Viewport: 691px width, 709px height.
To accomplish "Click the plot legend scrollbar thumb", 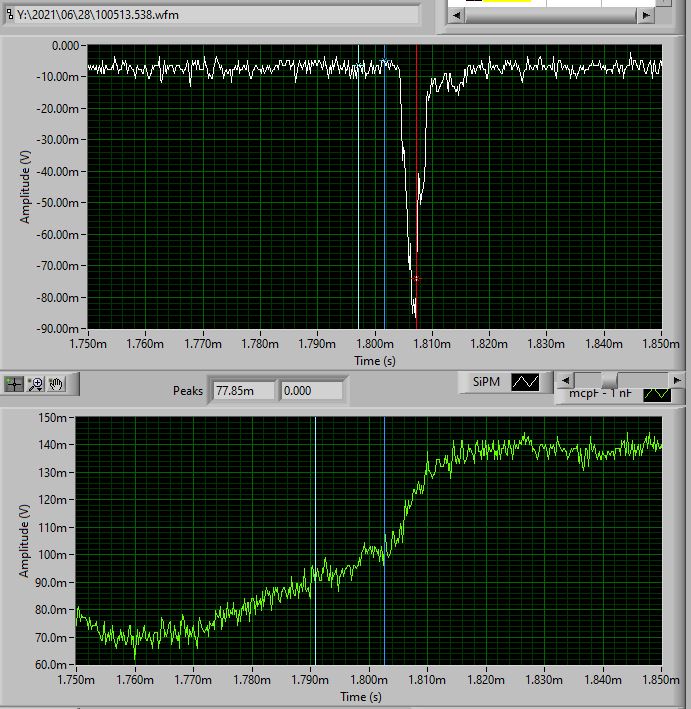I will tap(609, 380).
